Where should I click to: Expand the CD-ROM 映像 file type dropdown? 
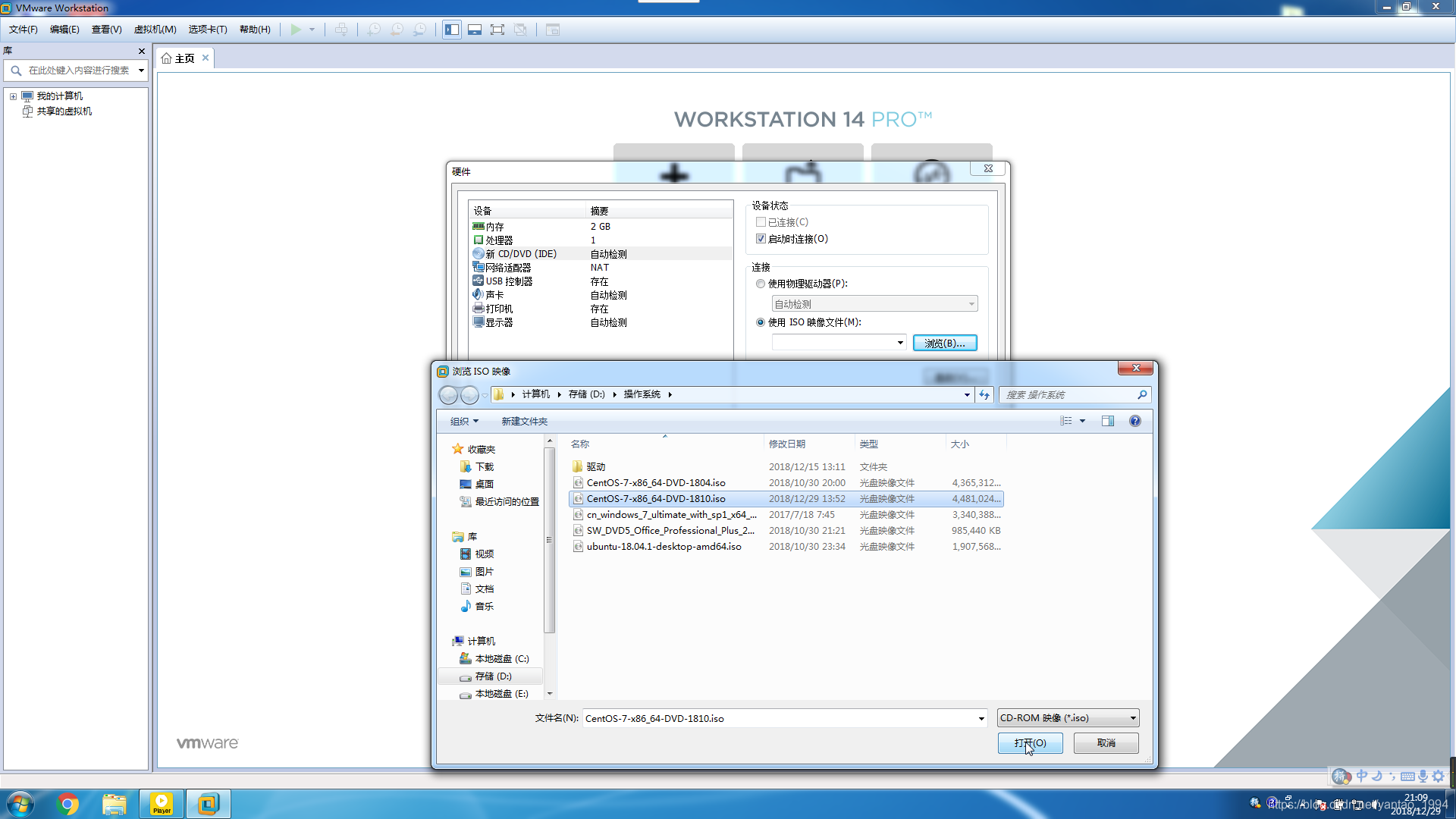coord(1130,717)
